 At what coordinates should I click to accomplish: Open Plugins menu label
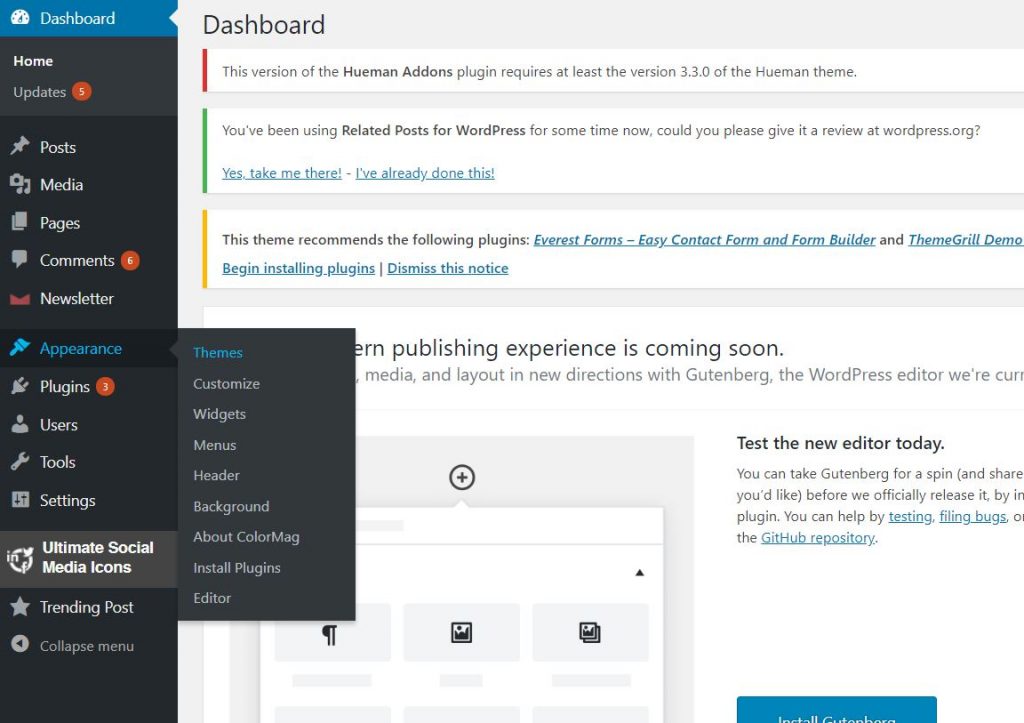pyautogui.click(x=65, y=387)
